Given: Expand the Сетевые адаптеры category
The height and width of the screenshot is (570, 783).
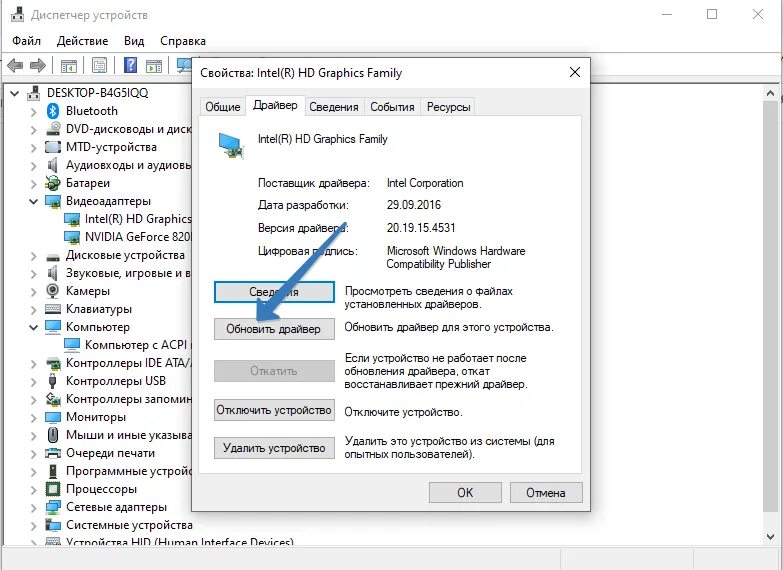Looking at the screenshot, I should point(33,508).
